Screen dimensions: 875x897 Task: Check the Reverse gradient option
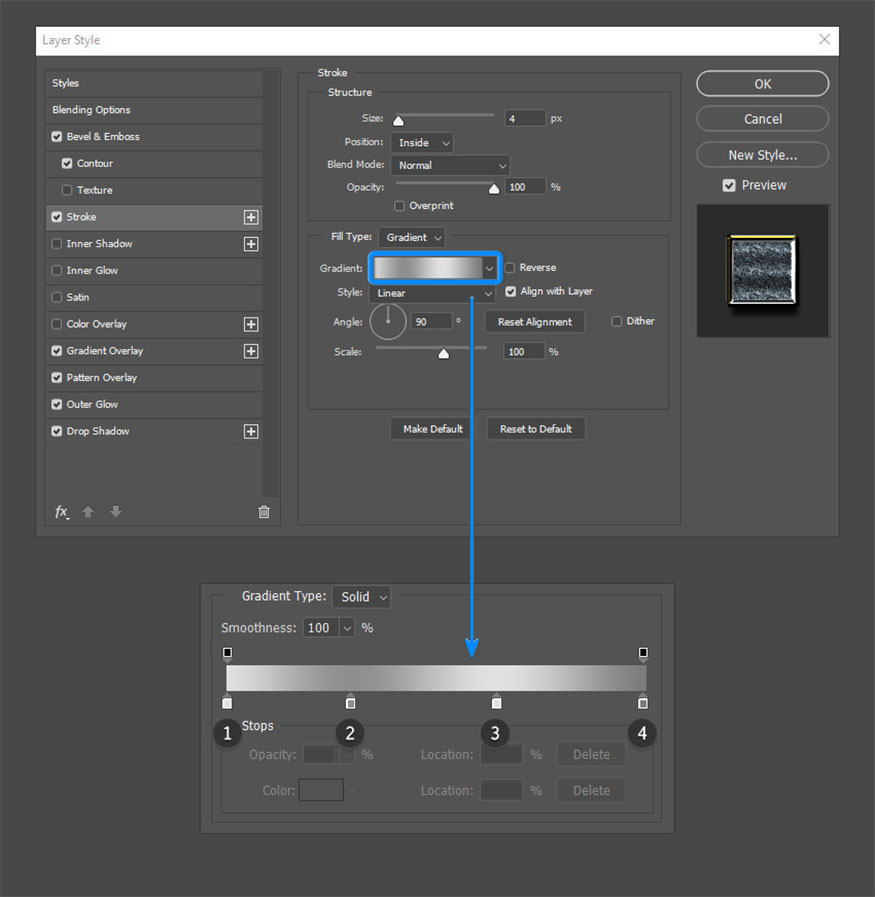[x=510, y=268]
